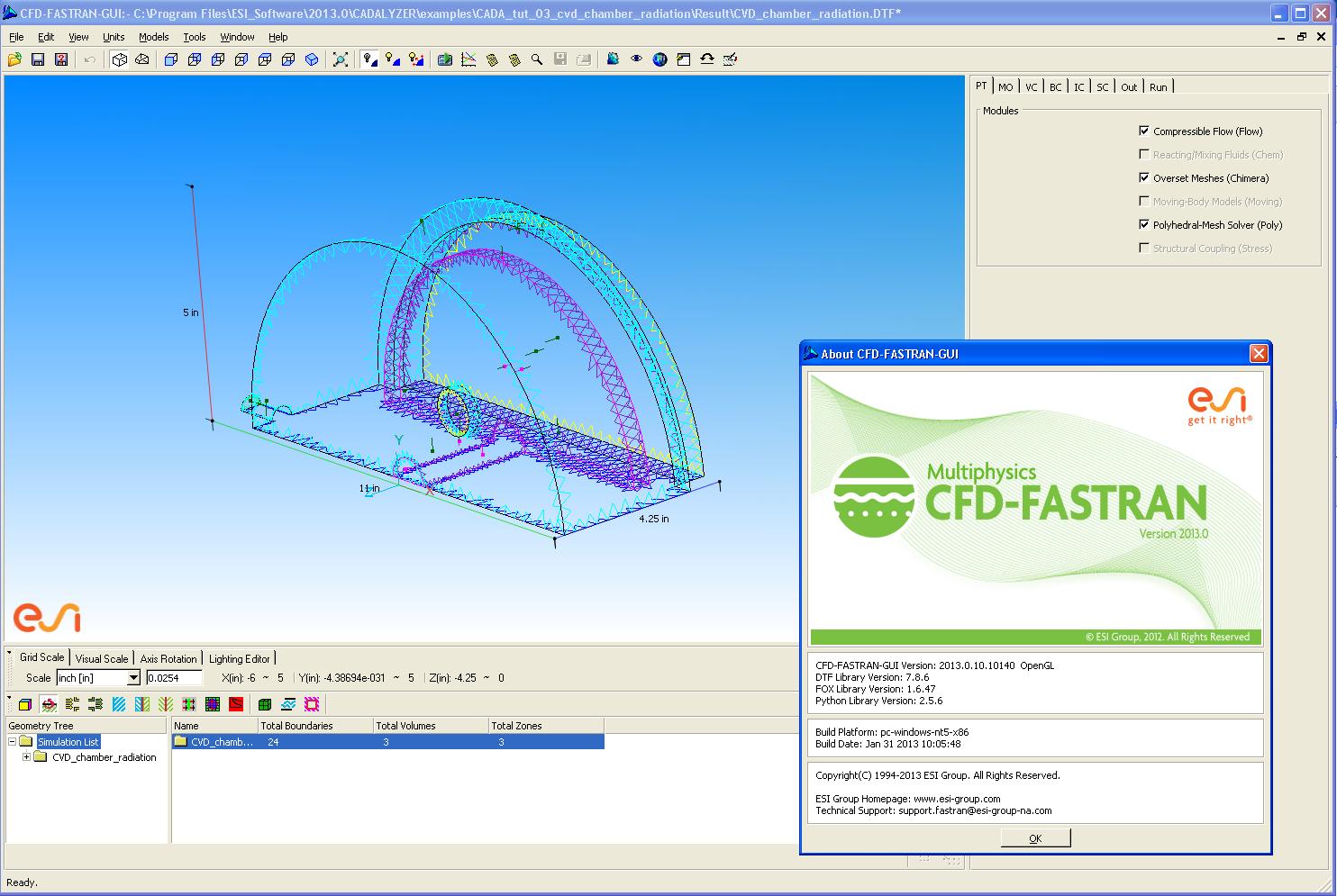Click the Reacting/Mixing Fluids (Chem) checkbox
Image resolution: width=1337 pixels, height=896 pixels.
click(x=1144, y=154)
